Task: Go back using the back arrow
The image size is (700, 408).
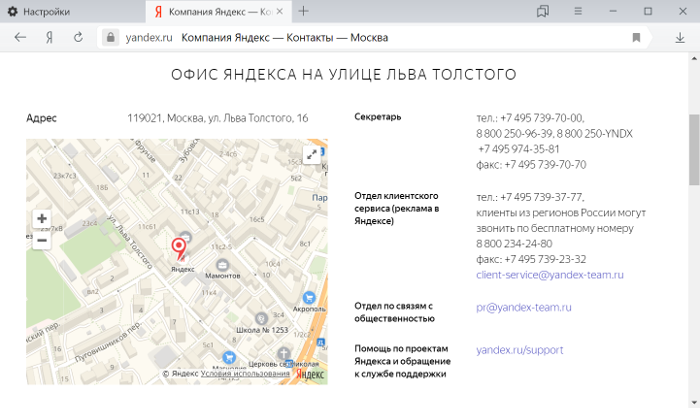Action: tap(20, 37)
